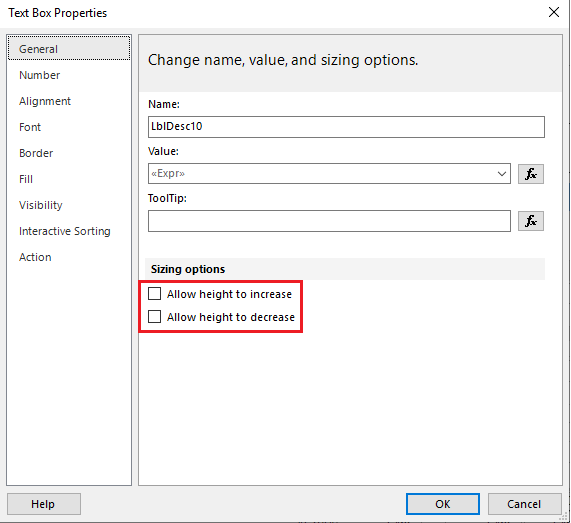Screen dimensions: 571x523
Task: Click the Name field containing LblDesc10
Action: (346, 127)
